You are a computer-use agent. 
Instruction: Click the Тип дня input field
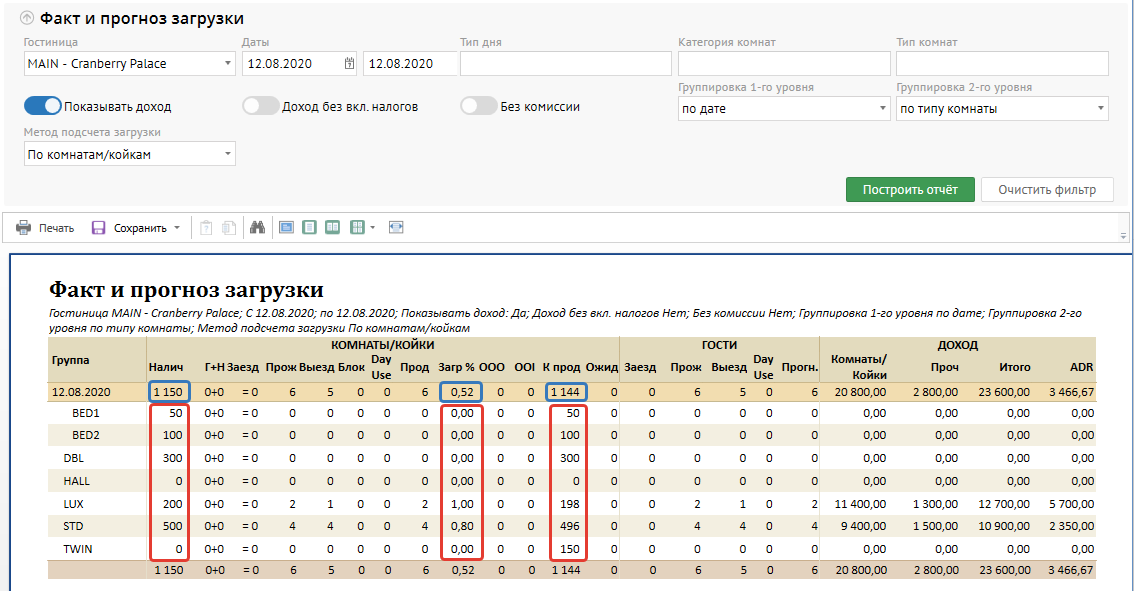coord(565,64)
